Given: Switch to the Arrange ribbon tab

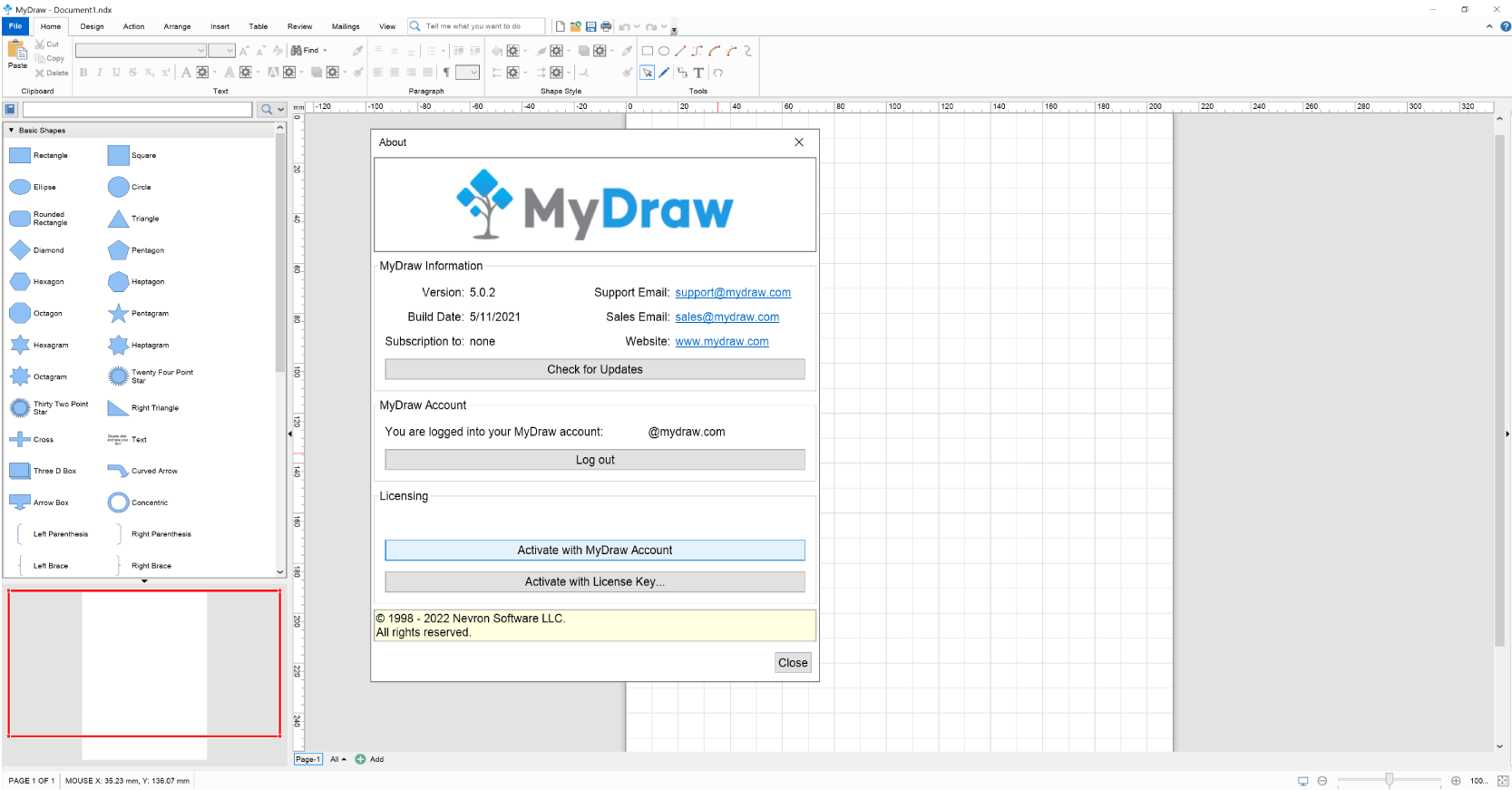Looking at the screenshot, I should (177, 26).
